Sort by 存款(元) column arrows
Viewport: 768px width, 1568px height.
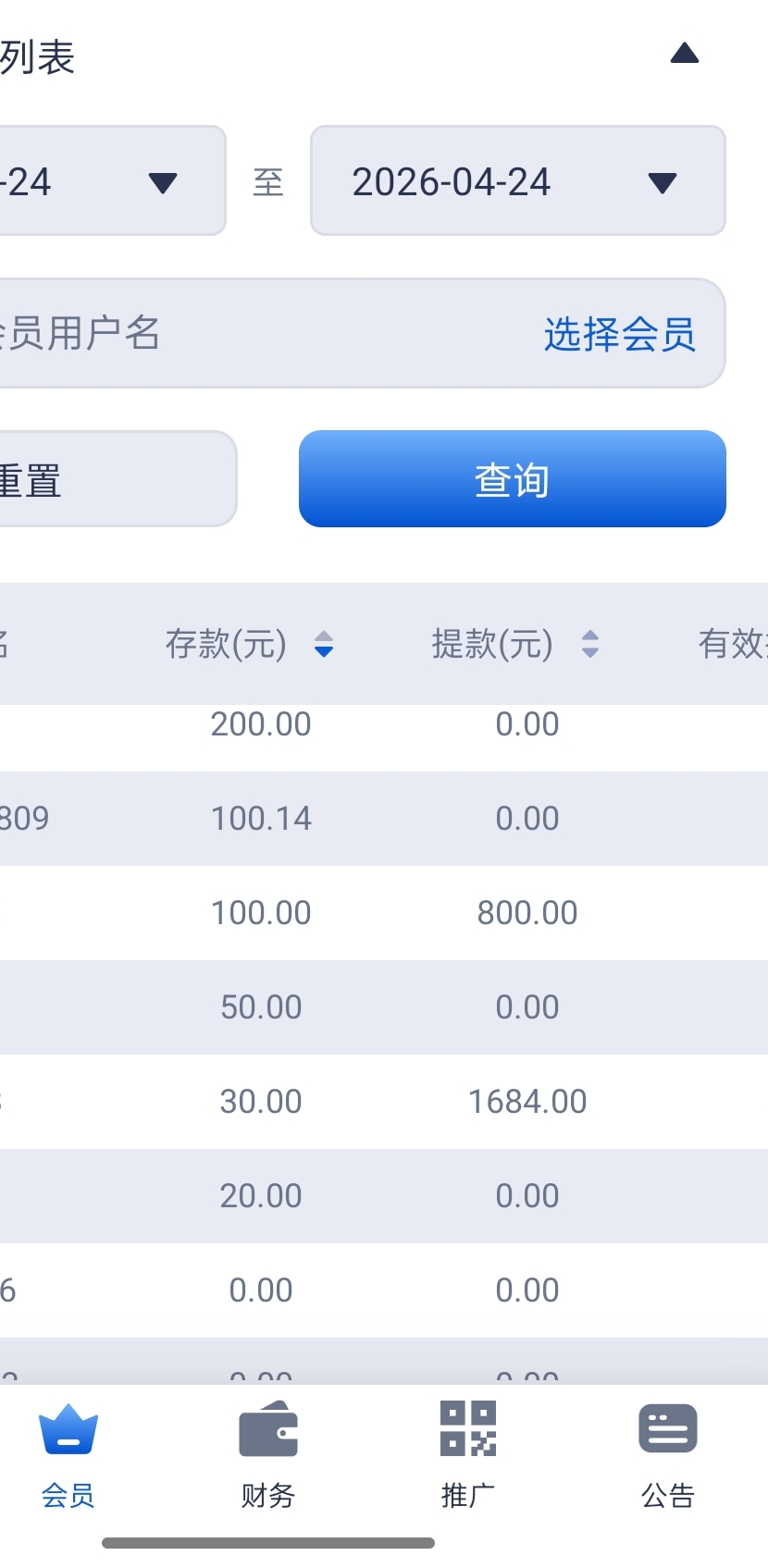point(324,644)
